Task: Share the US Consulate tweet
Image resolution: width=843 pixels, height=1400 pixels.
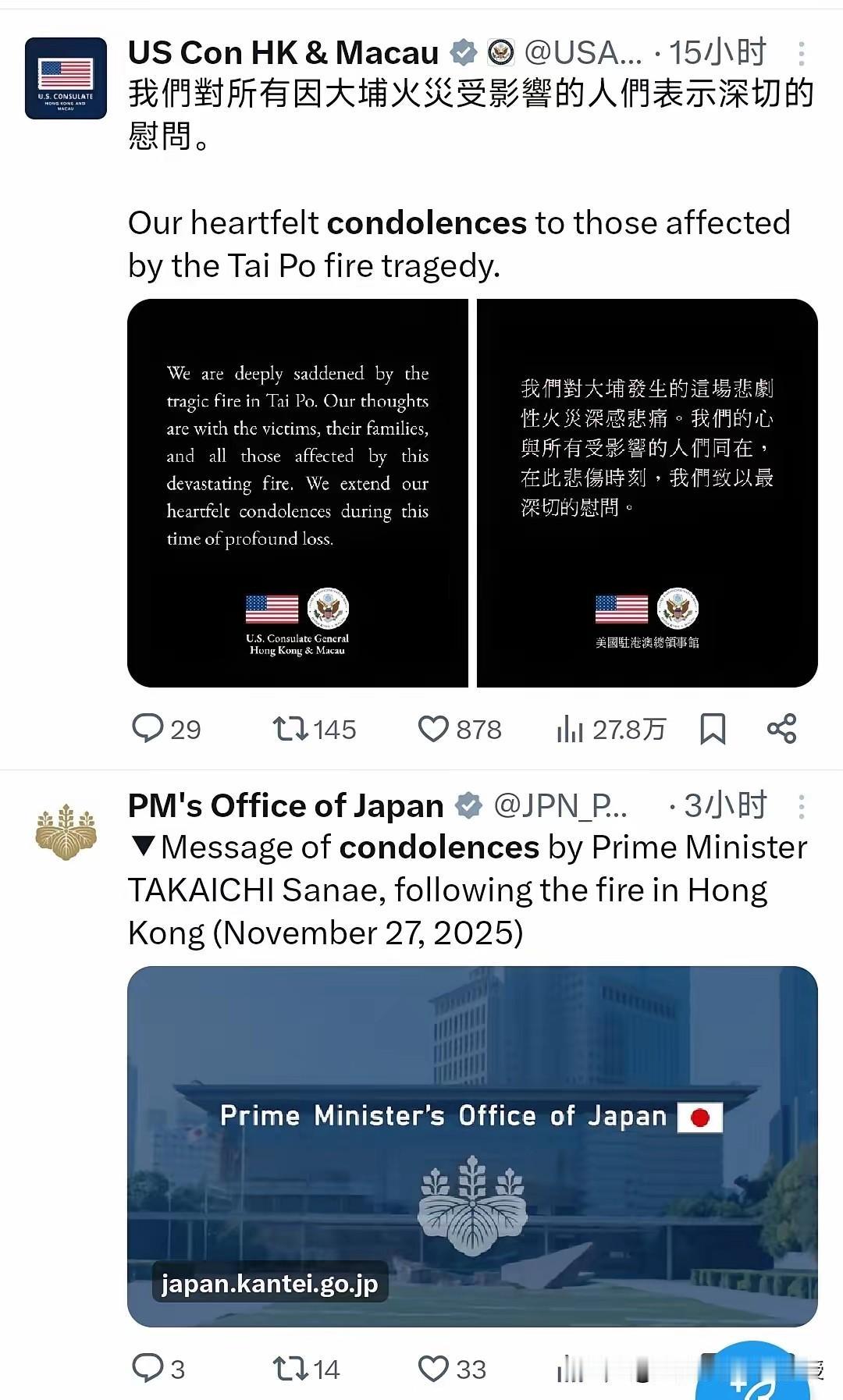Action: coord(781,729)
